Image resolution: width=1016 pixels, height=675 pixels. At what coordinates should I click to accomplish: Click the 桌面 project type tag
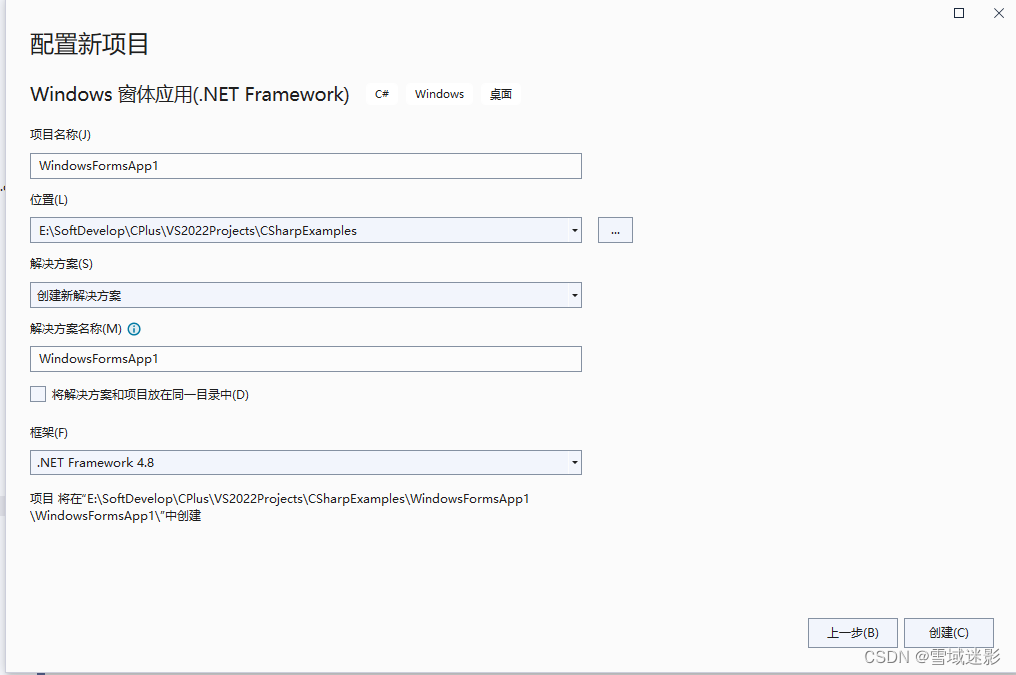pyautogui.click(x=500, y=93)
